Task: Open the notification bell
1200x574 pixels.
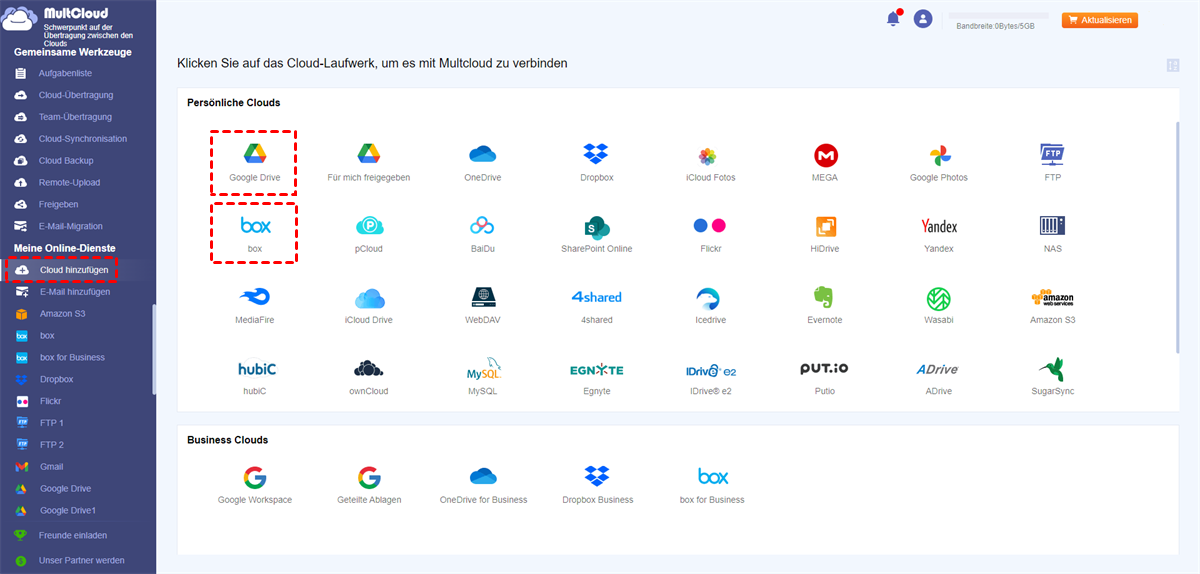Action: pos(893,19)
